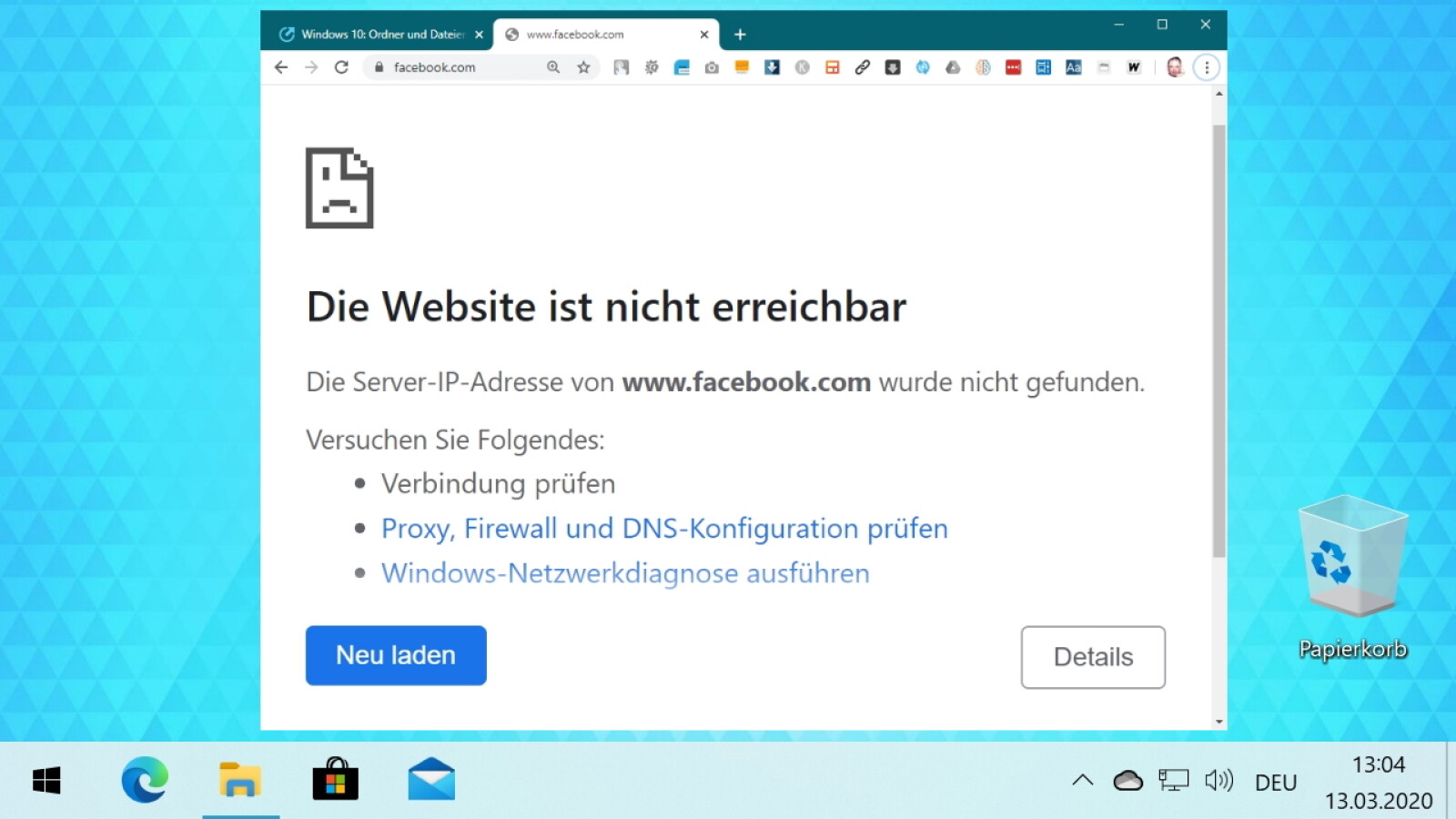The image size is (1456, 819).
Task: Click the scrollbar down arrow
Action: pyautogui.click(x=1219, y=722)
